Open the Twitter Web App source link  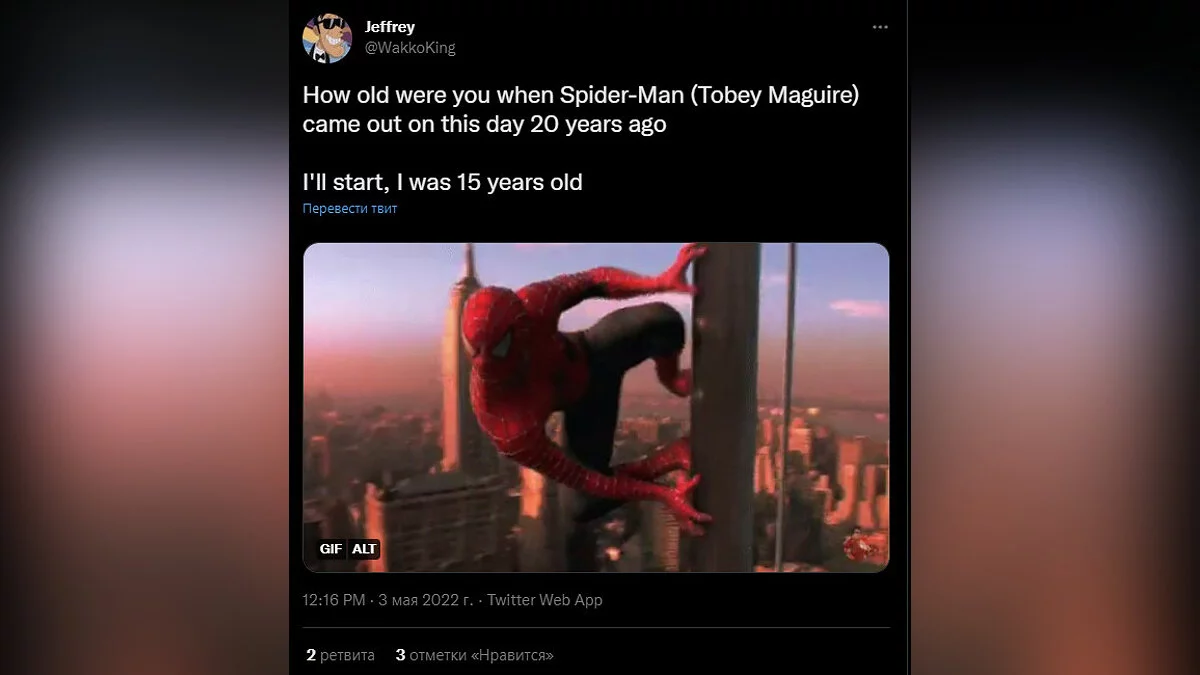pyautogui.click(x=544, y=600)
